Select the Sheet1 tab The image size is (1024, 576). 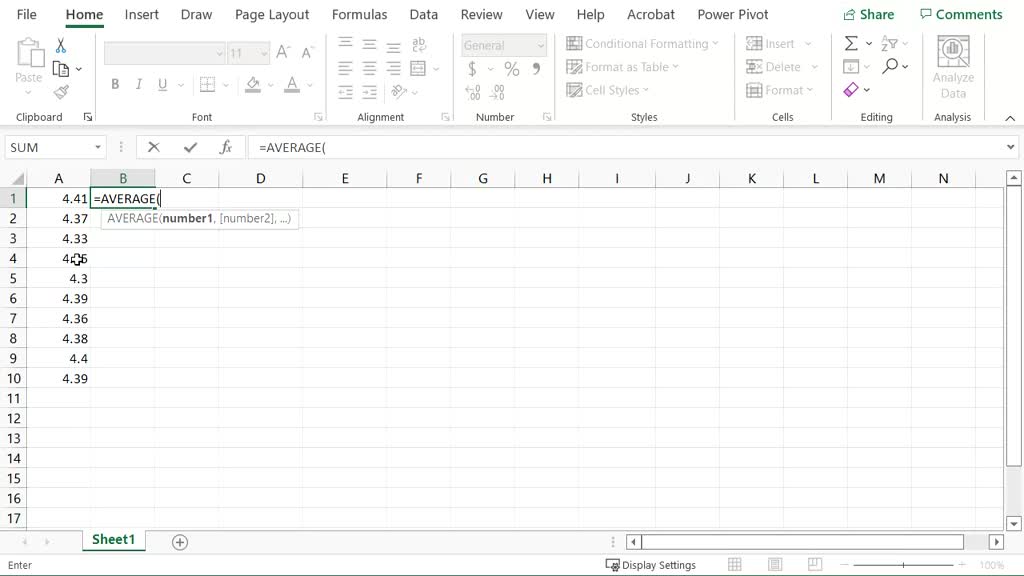coord(114,539)
